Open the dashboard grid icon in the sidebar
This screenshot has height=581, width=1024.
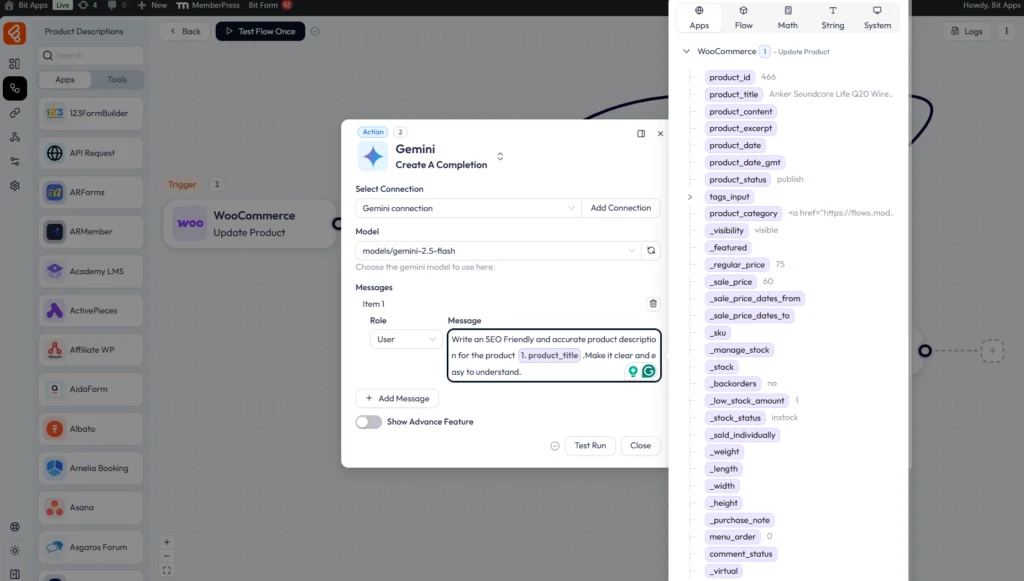pos(14,64)
